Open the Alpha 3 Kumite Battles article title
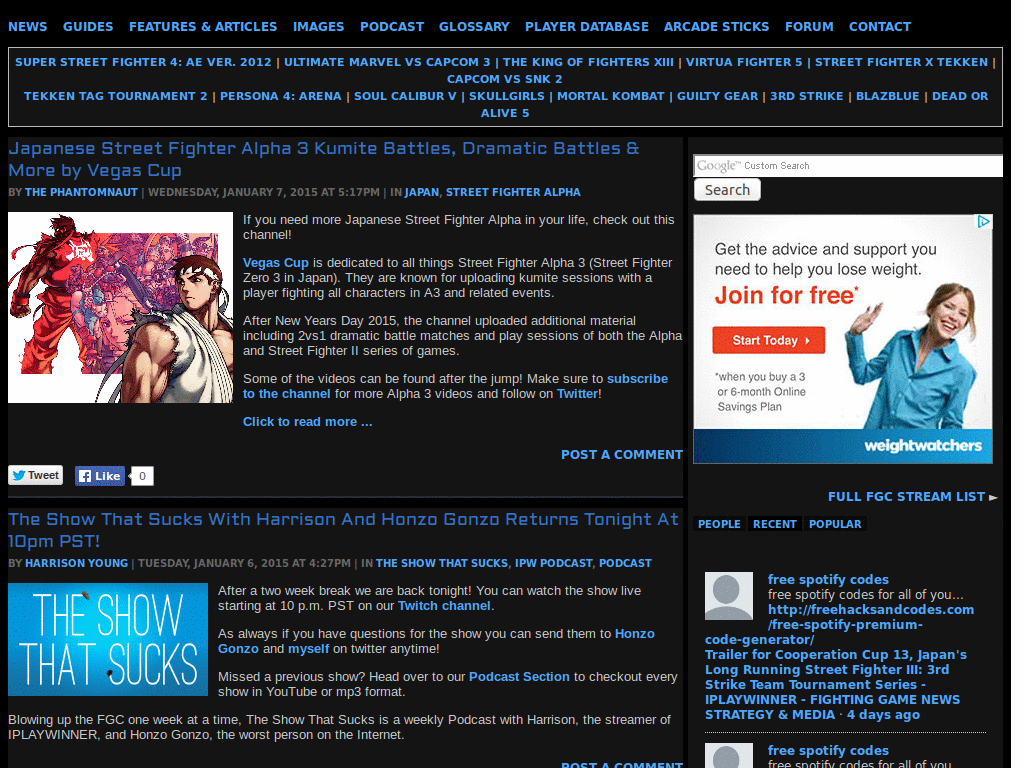 click(324, 159)
